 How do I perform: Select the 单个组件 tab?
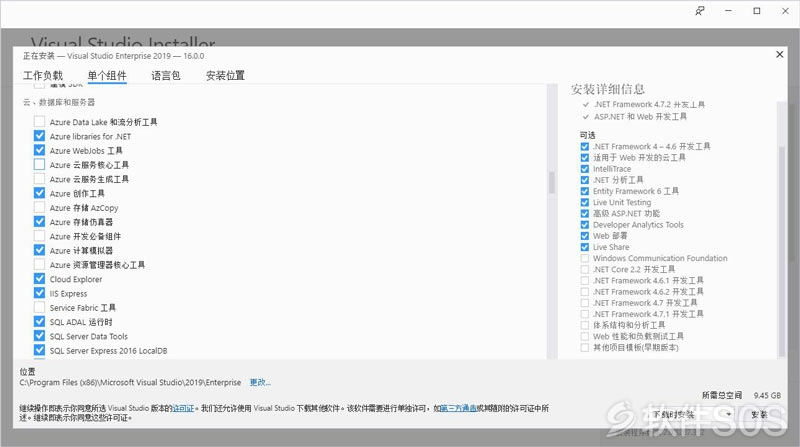pyautogui.click(x=107, y=76)
